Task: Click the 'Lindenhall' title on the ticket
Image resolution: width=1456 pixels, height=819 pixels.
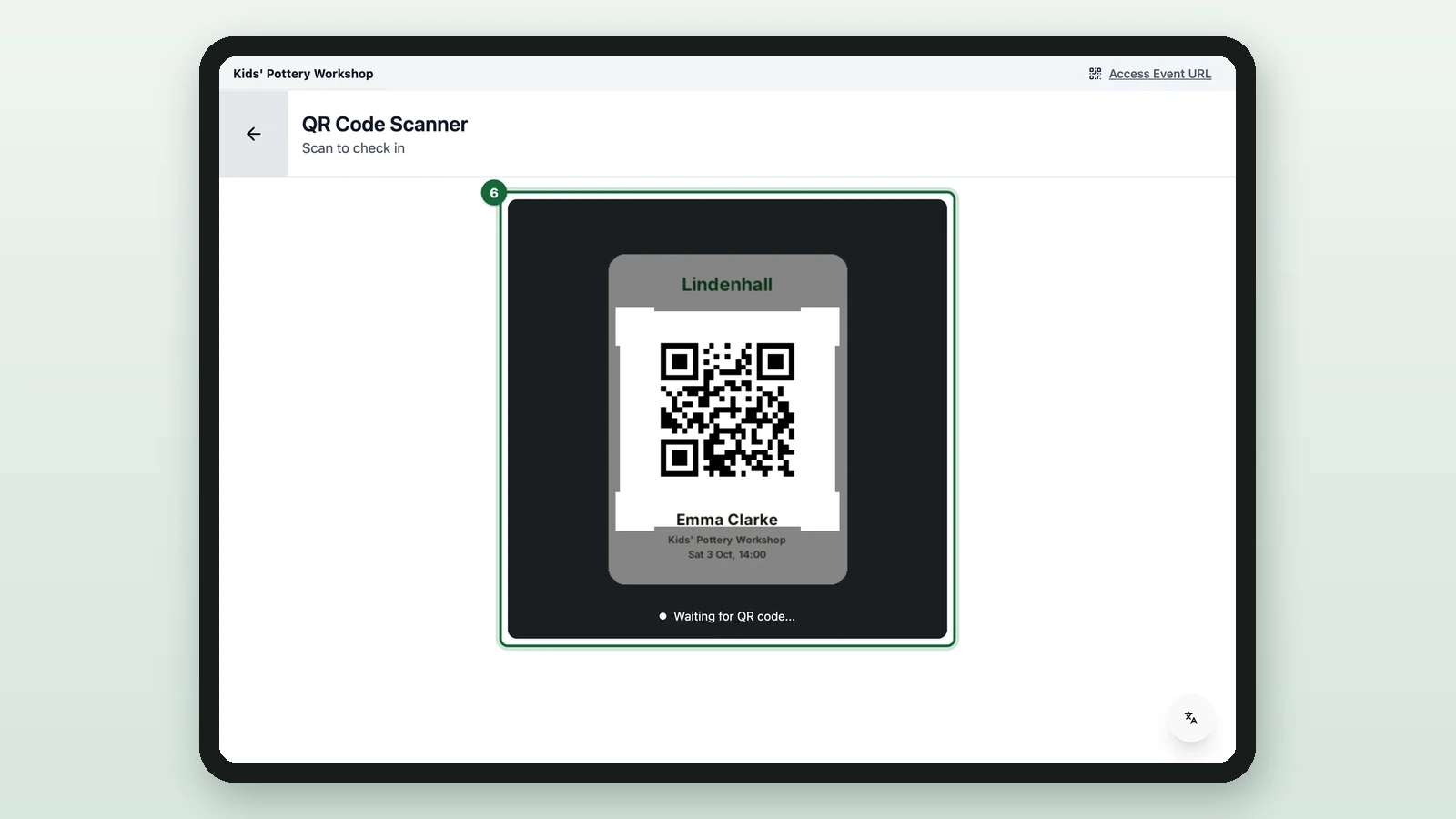Action: [x=727, y=285]
